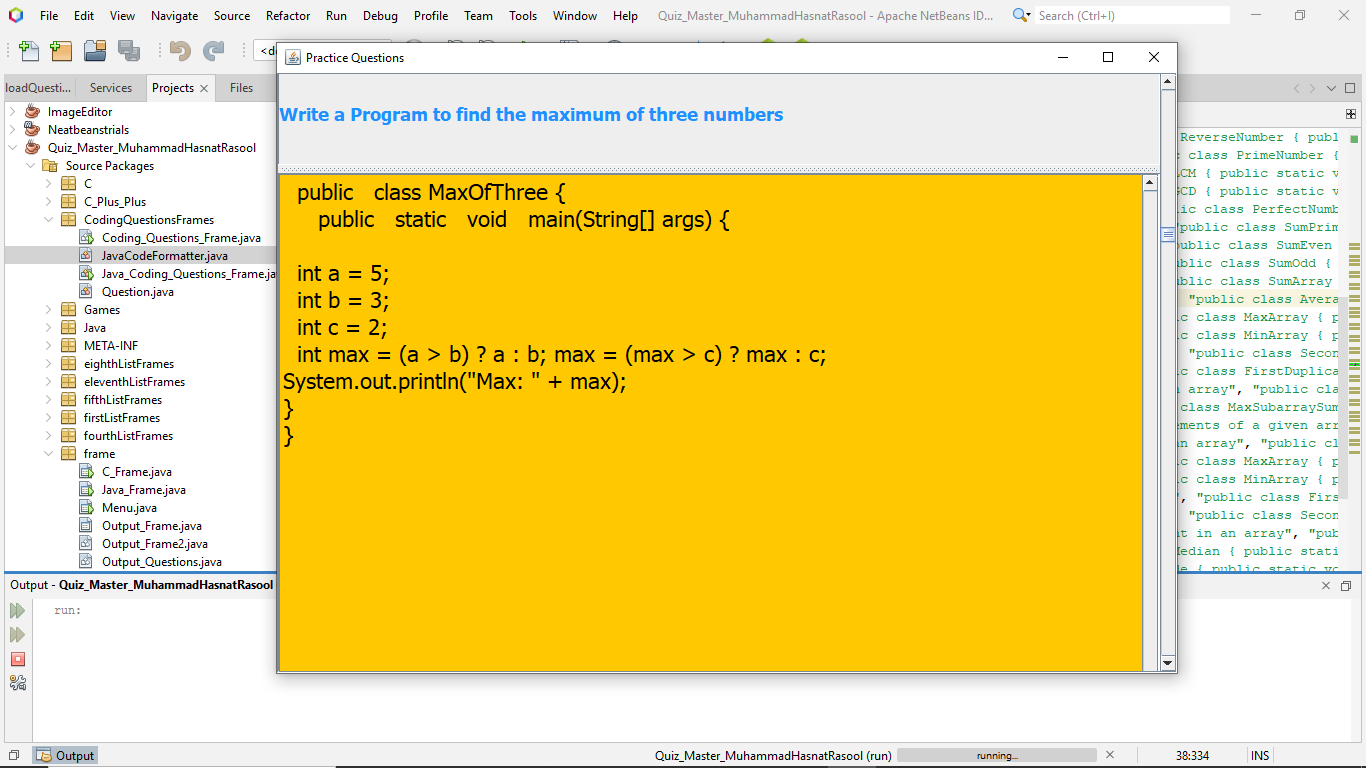Click the scroll down arrow of Practice Questions
The image size is (1366, 768).
pyautogui.click(x=1168, y=663)
